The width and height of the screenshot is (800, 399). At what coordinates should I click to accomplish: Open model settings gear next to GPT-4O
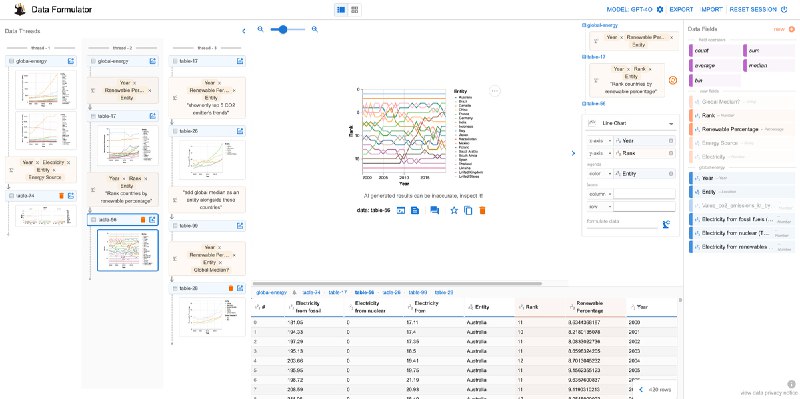[x=660, y=9]
